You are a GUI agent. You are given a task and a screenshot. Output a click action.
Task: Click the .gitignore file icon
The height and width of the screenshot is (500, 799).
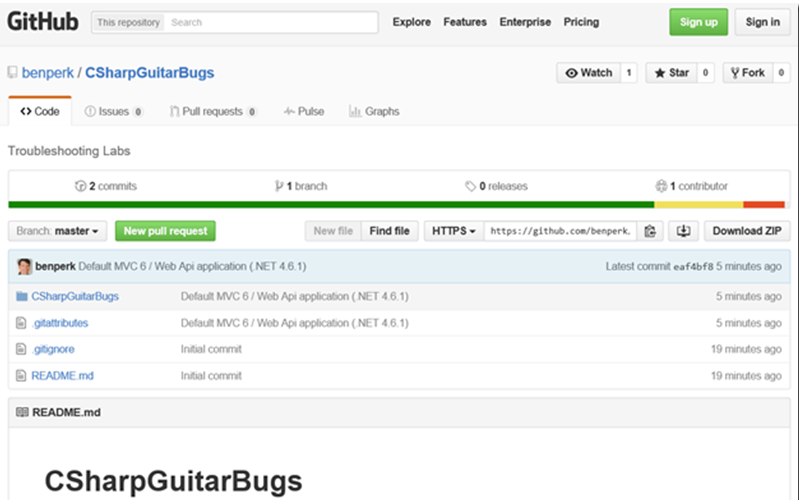(22, 349)
